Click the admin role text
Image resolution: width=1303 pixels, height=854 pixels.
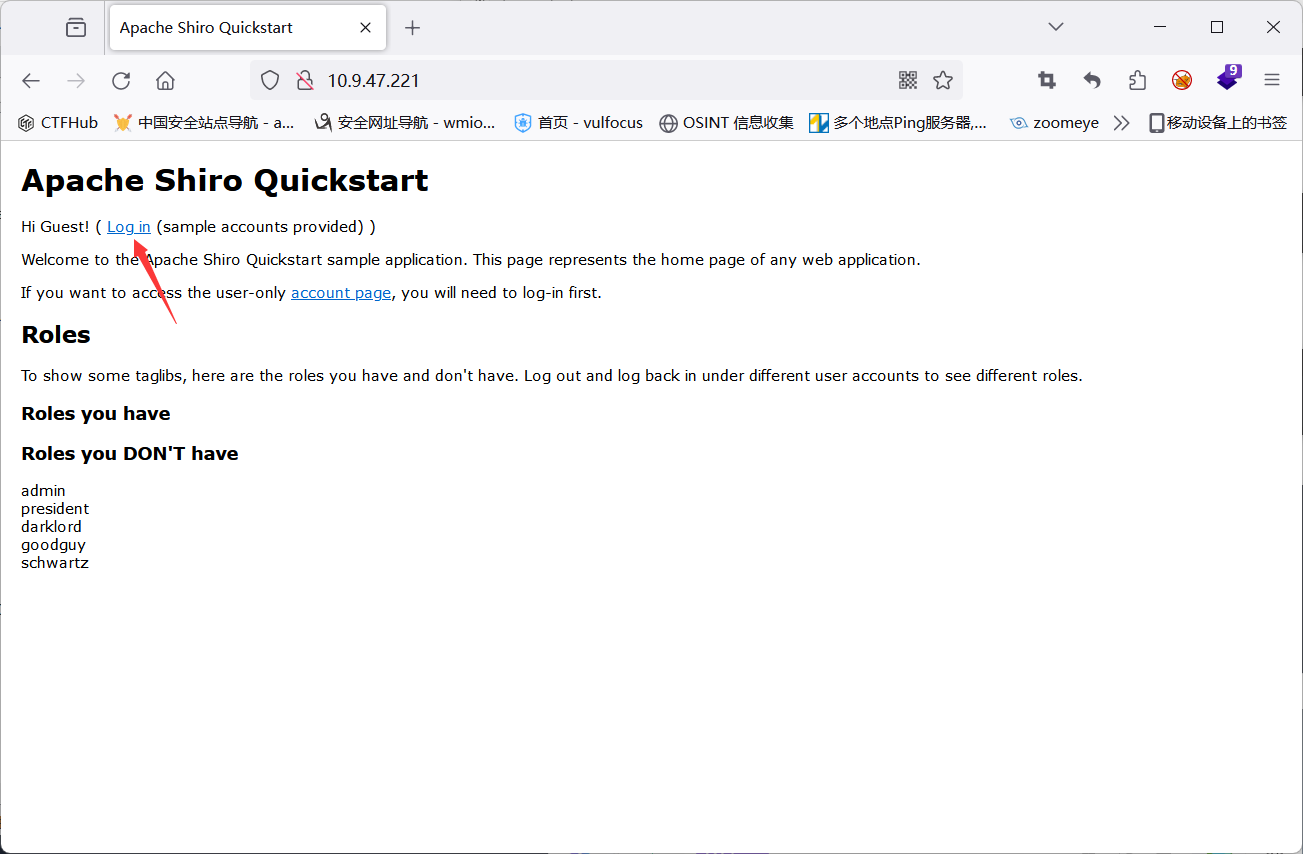pyautogui.click(x=43, y=491)
